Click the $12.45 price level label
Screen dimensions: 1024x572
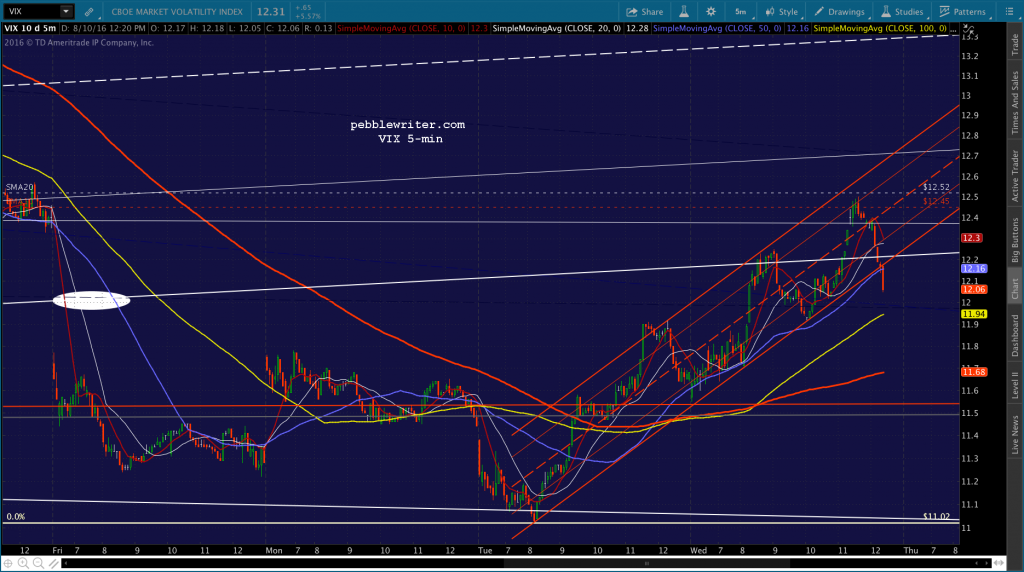tap(936, 201)
